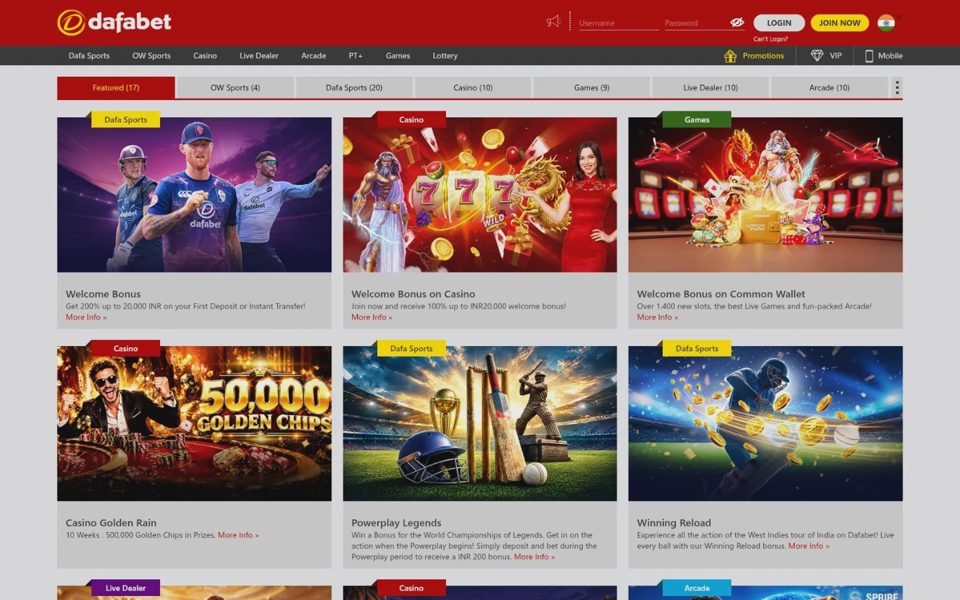Screen dimensions: 960x600
Task: Toggle password visibility eye icon
Action: [737, 23]
